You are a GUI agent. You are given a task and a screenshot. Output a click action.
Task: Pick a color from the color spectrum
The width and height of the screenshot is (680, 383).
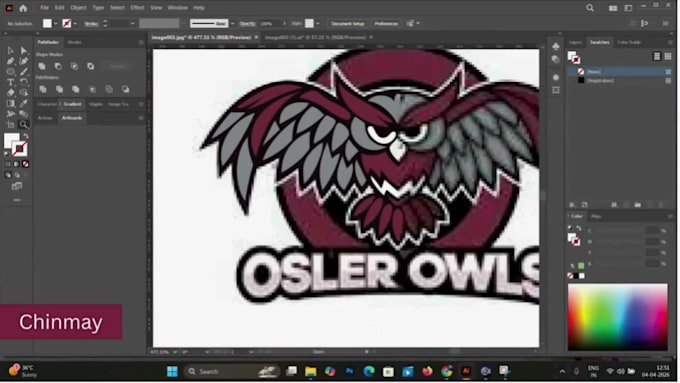(x=618, y=317)
